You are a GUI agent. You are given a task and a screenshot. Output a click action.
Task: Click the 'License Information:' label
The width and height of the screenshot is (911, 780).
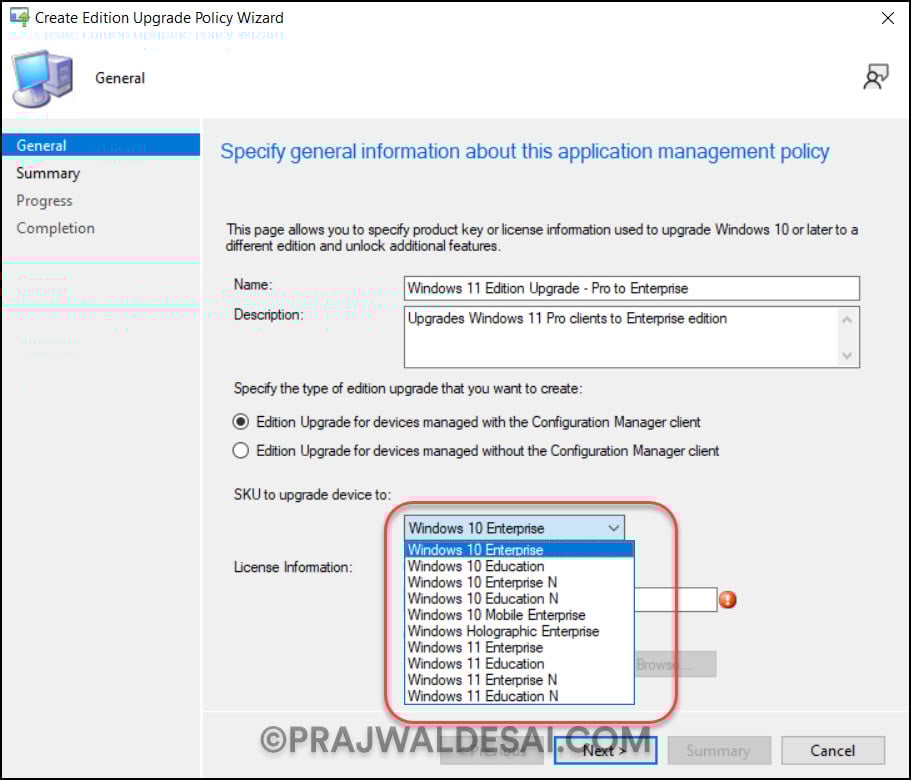(x=293, y=567)
